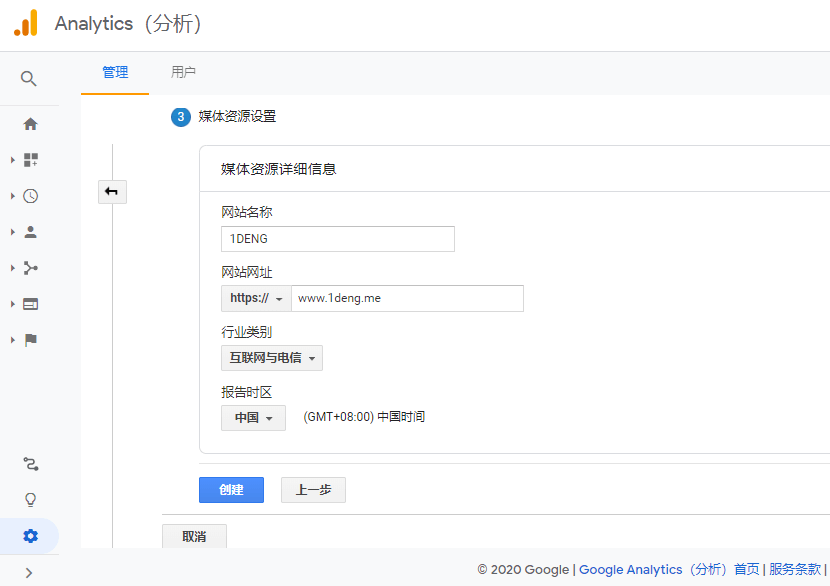Screen dimensions: 830x586
Task: Expand the collapsed sidebar chevron
Action: 29,573
